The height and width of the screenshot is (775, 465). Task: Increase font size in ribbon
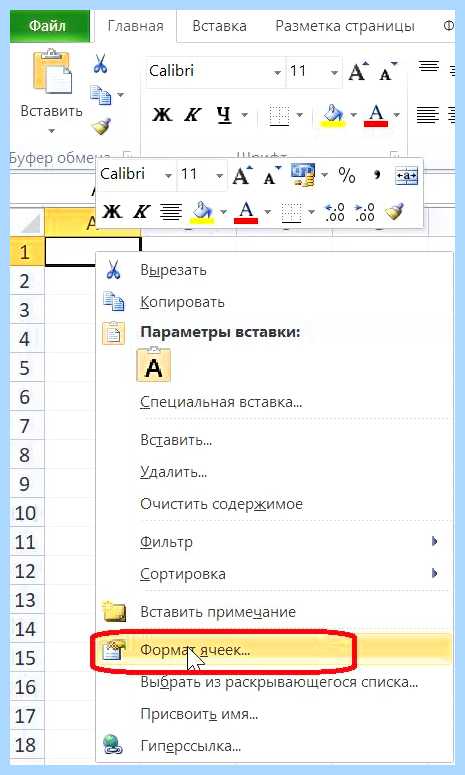(x=359, y=72)
